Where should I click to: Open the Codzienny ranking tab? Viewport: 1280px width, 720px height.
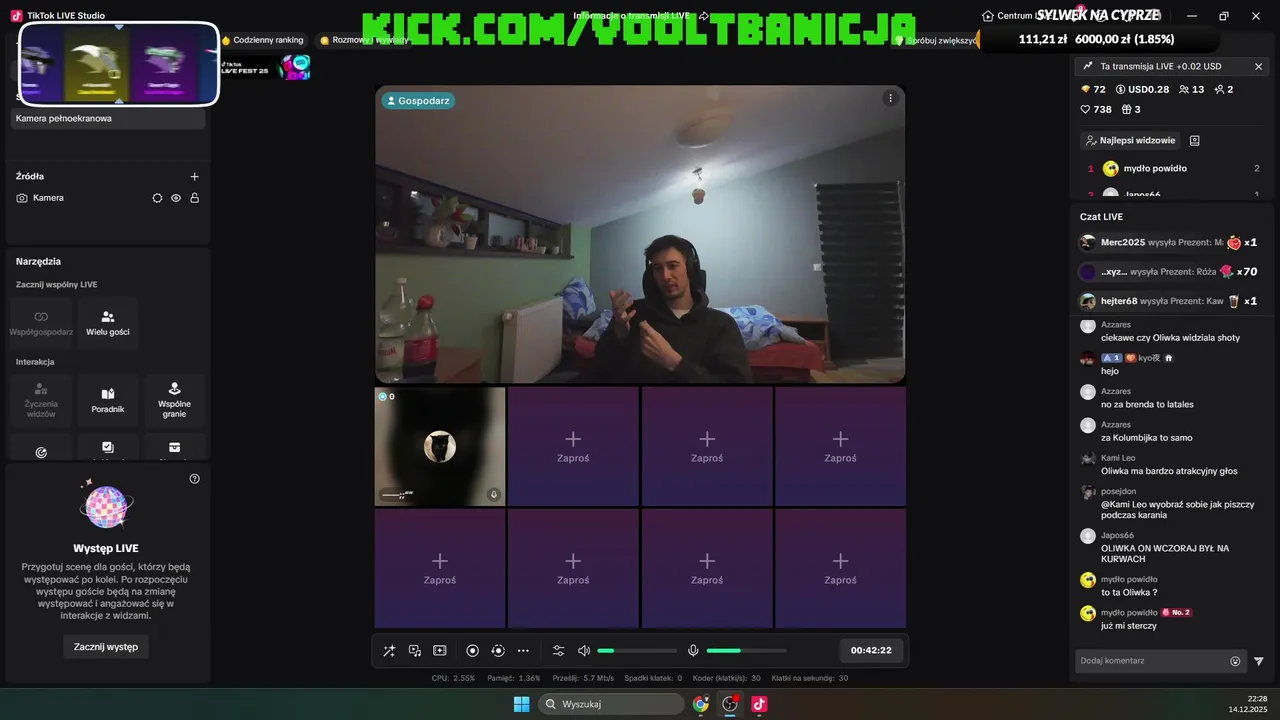click(x=263, y=40)
